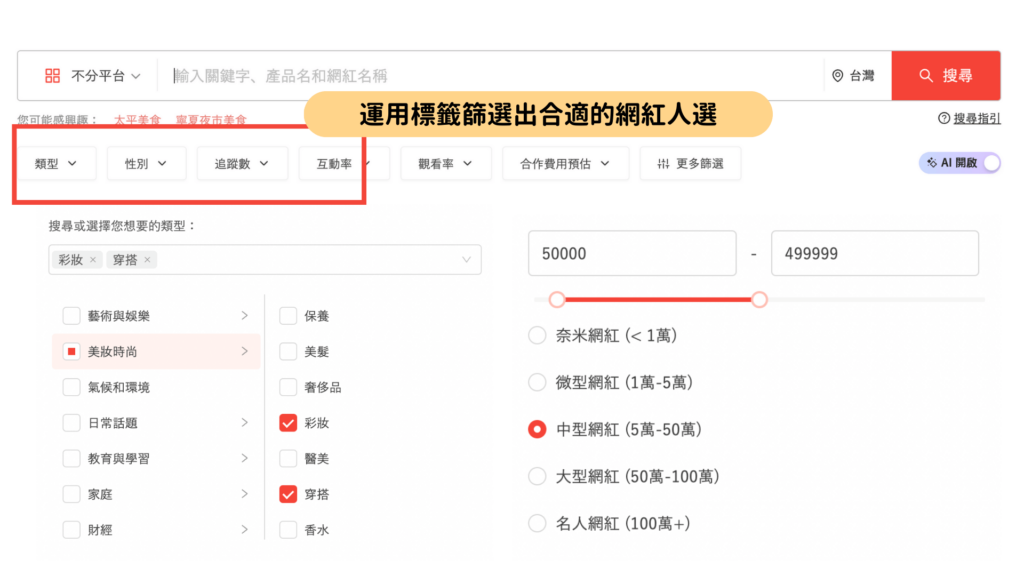The height and width of the screenshot is (576, 1024).
Task: Click the platform grid icon
Action: (x=53, y=76)
